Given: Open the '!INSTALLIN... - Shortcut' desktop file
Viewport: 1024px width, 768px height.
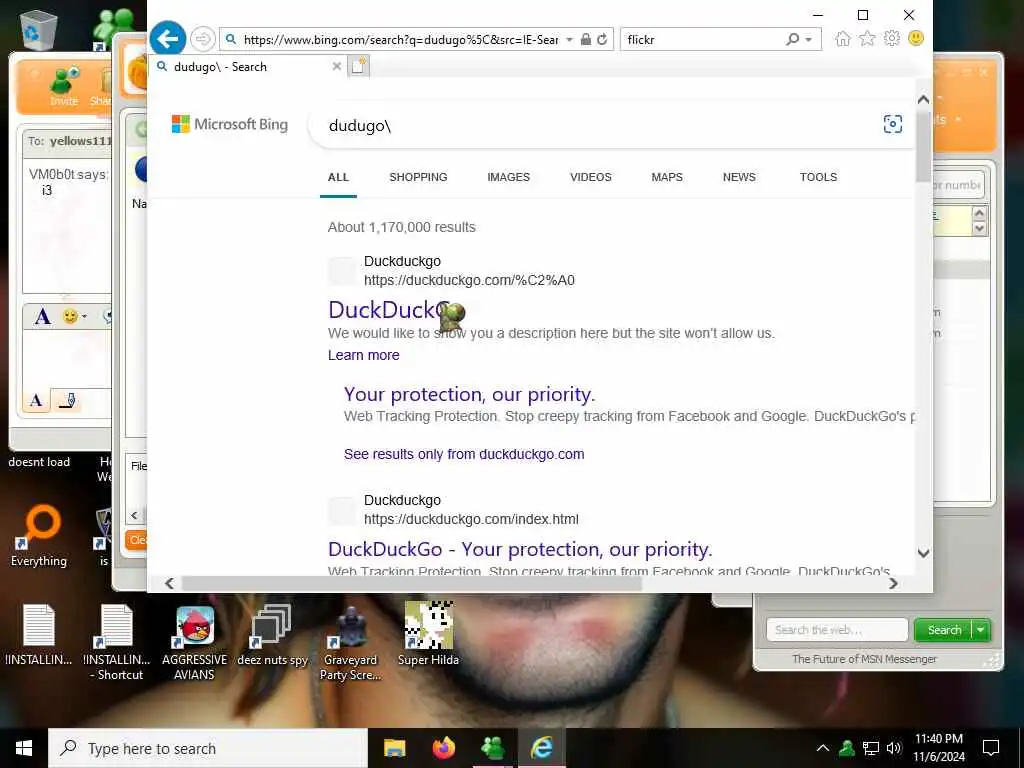Looking at the screenshot, I should (117, 643).
